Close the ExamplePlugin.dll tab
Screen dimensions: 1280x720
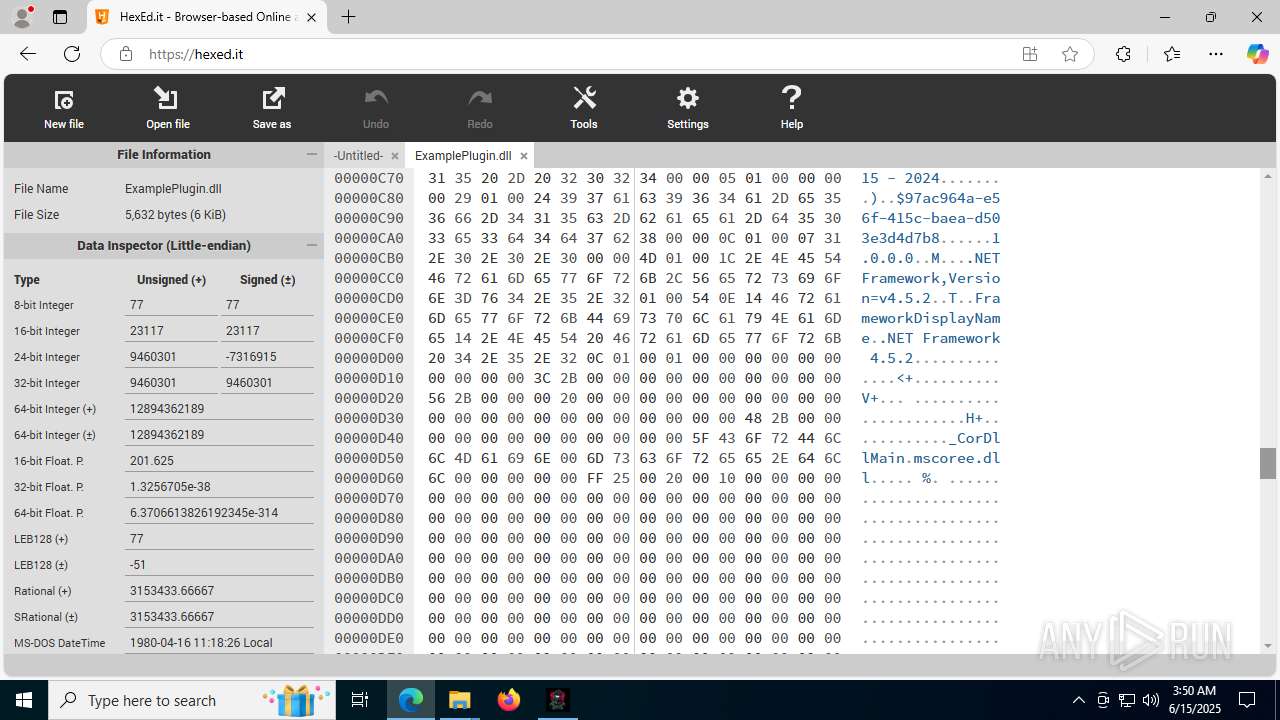click(x=524, y=156)
